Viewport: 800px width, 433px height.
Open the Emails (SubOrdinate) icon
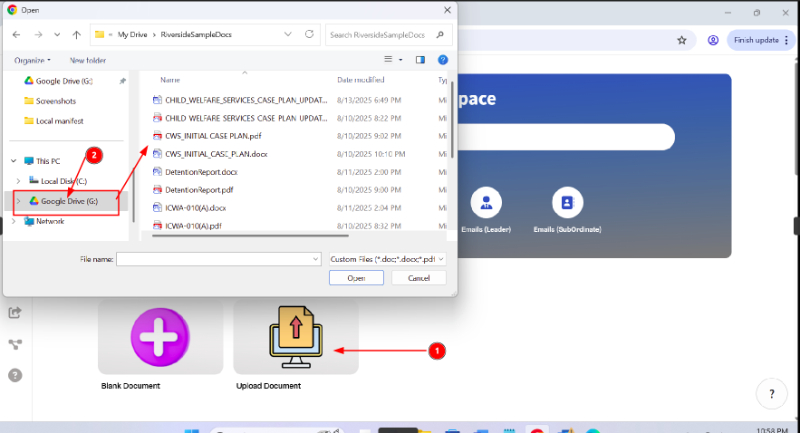(x=567, y=204)
